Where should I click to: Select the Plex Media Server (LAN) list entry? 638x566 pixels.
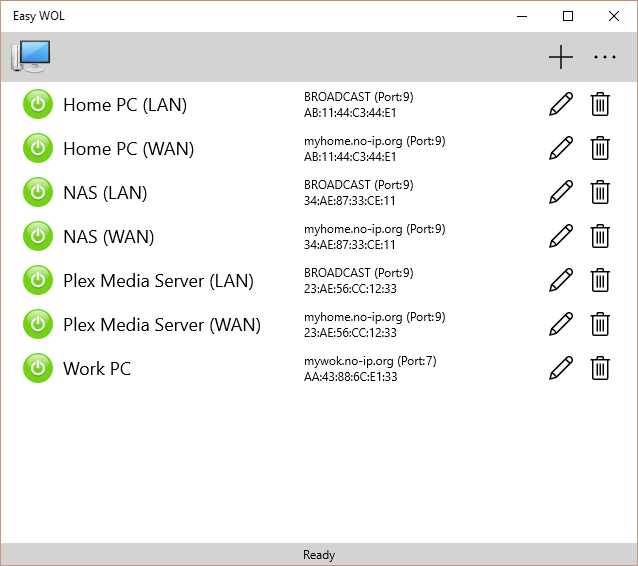coord(158,281)
